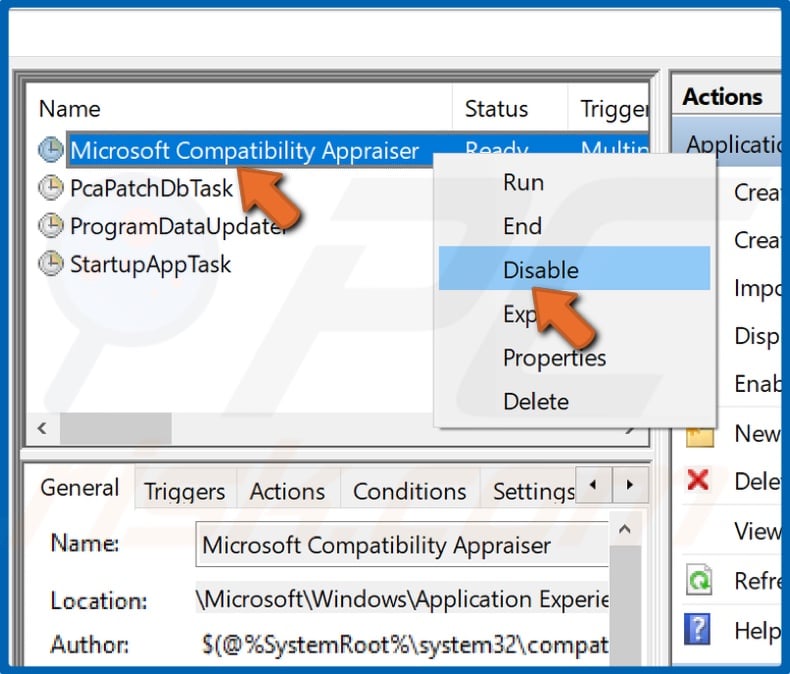790x674 pixels.
Task: Sort tasks by the Name column header
Action: coord(239,109)
